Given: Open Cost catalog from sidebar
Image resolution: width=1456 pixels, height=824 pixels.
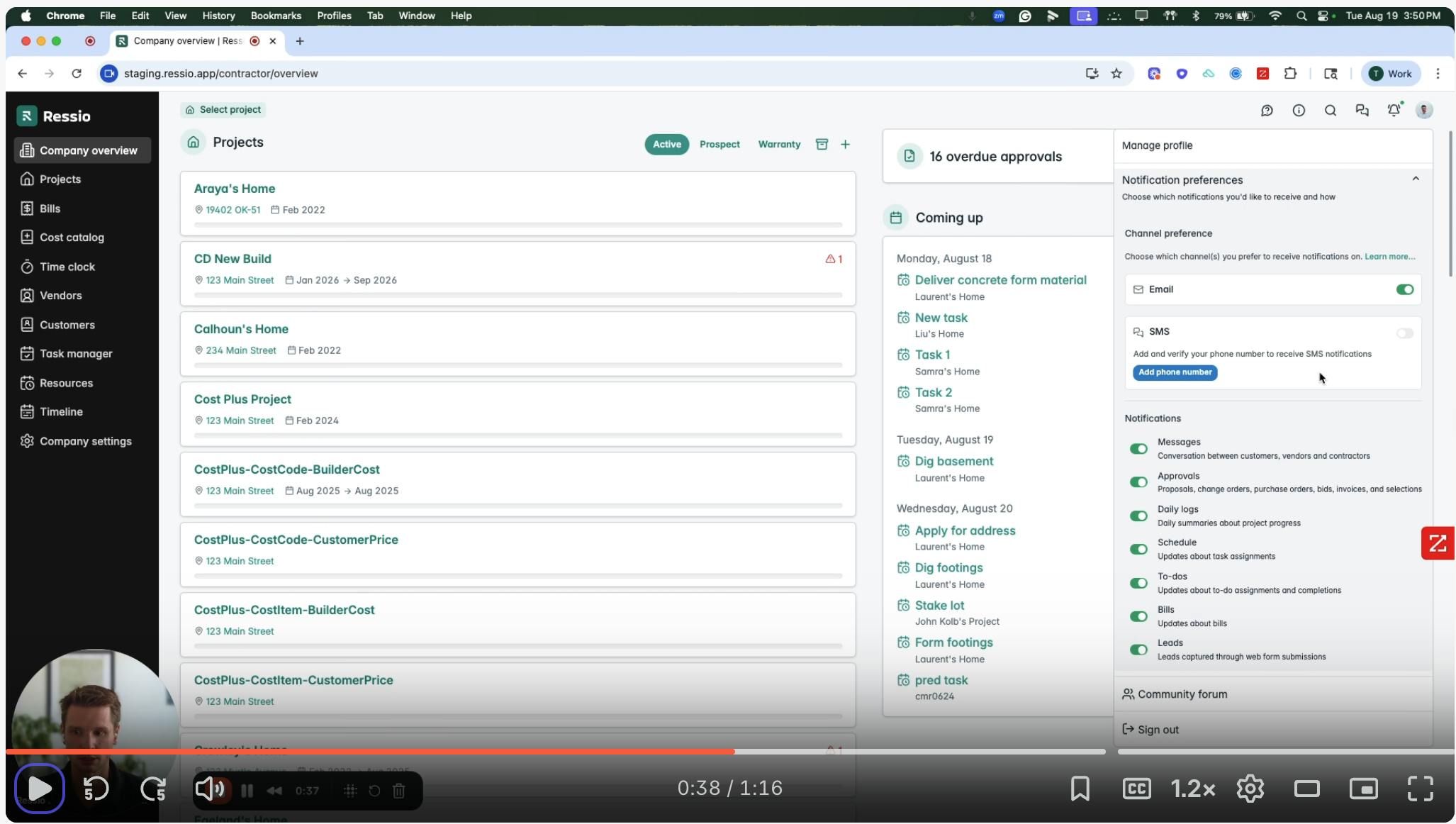Looking at the screenshot, I should pyautogui.click(x=72, y=238).
